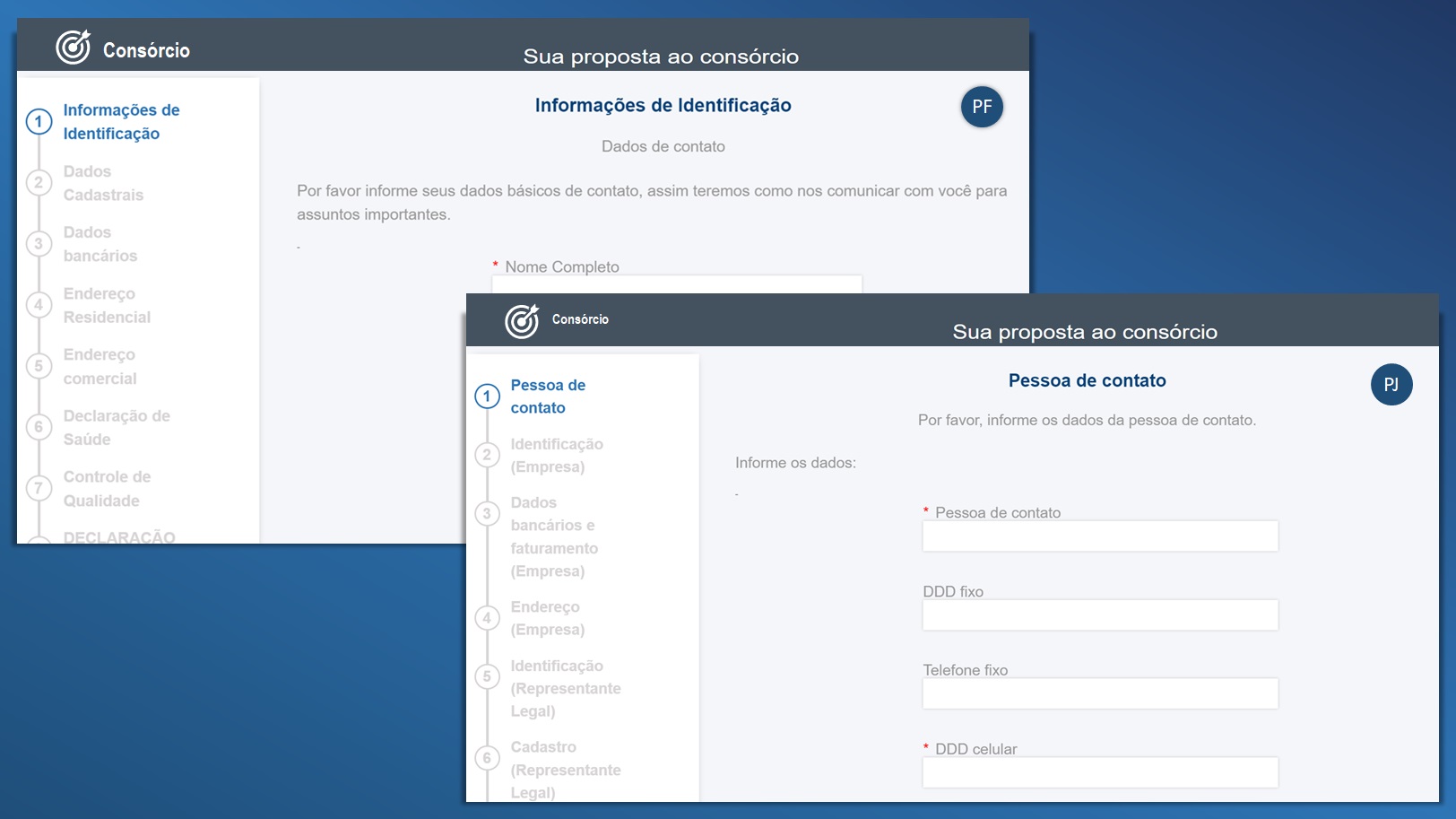Select step 1 circle beside Pessoa de contato
This screenshot has height=819, width=1456.
pyautogui.click(x=487, y=396)
